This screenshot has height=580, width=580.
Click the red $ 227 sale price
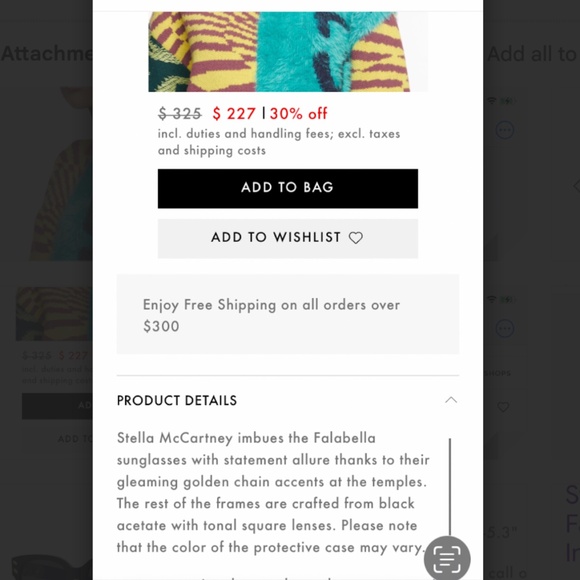click(x=234, y=114)
